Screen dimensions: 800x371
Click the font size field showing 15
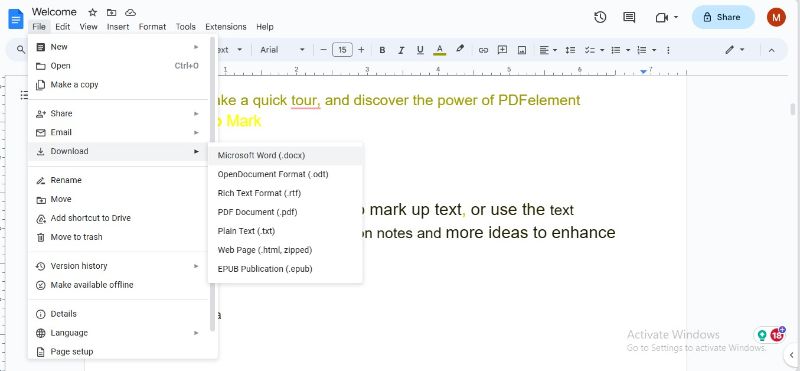tap(342, 50)
